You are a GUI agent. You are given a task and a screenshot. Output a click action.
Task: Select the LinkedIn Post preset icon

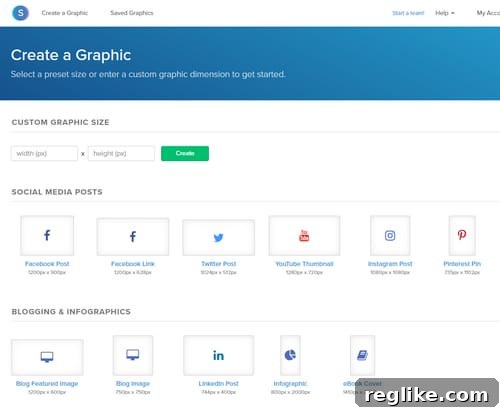pos(219,355)
